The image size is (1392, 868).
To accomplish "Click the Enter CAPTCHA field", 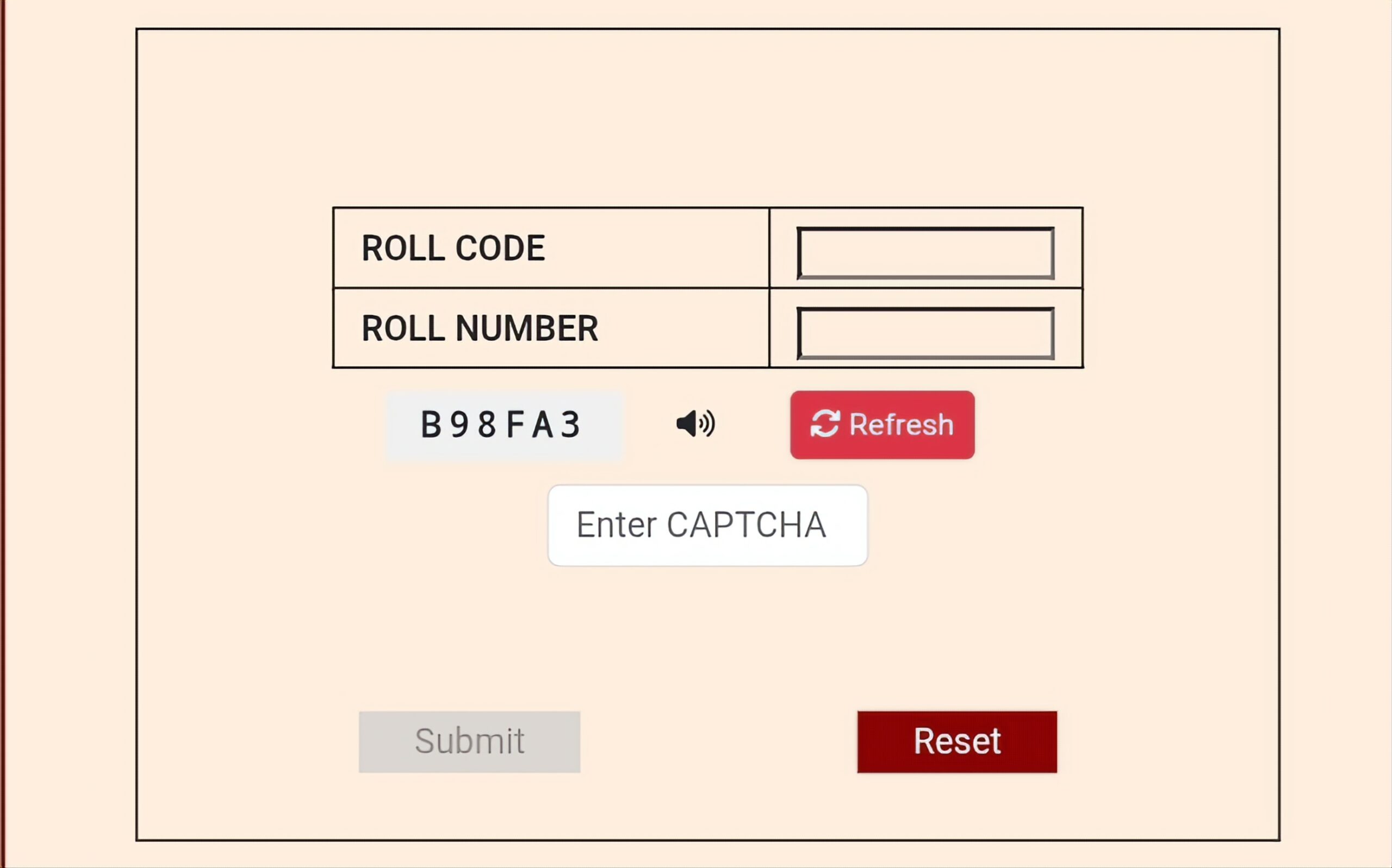I will click(707, 525).
